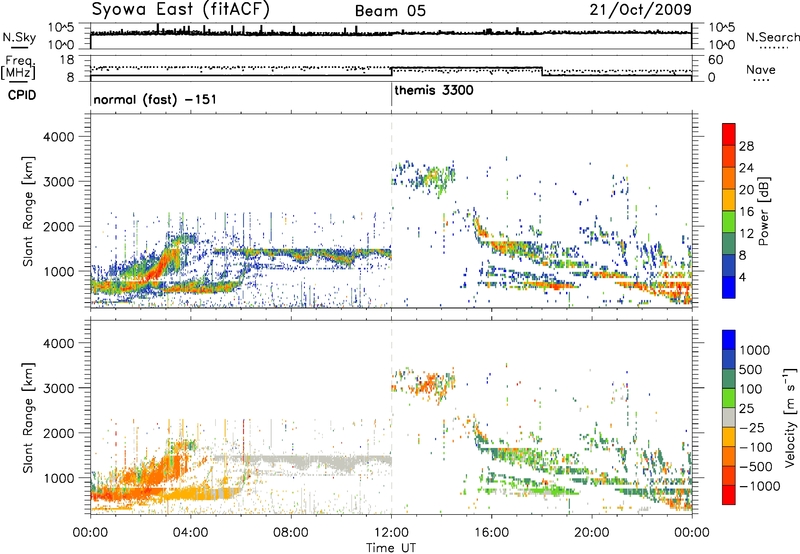This screenshot has width=800, height=554.
Task: Click the 'N.Search' legend label
Action: tap(773, 37)
